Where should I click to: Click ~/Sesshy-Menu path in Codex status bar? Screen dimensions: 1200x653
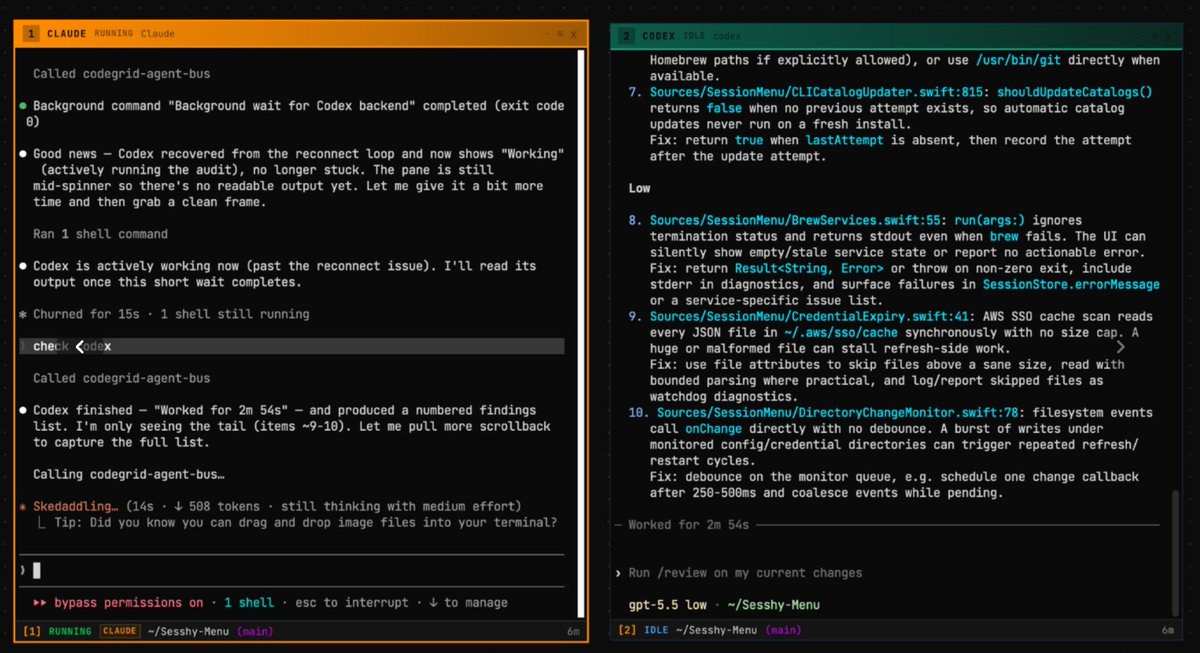click(x=719, y=630)
